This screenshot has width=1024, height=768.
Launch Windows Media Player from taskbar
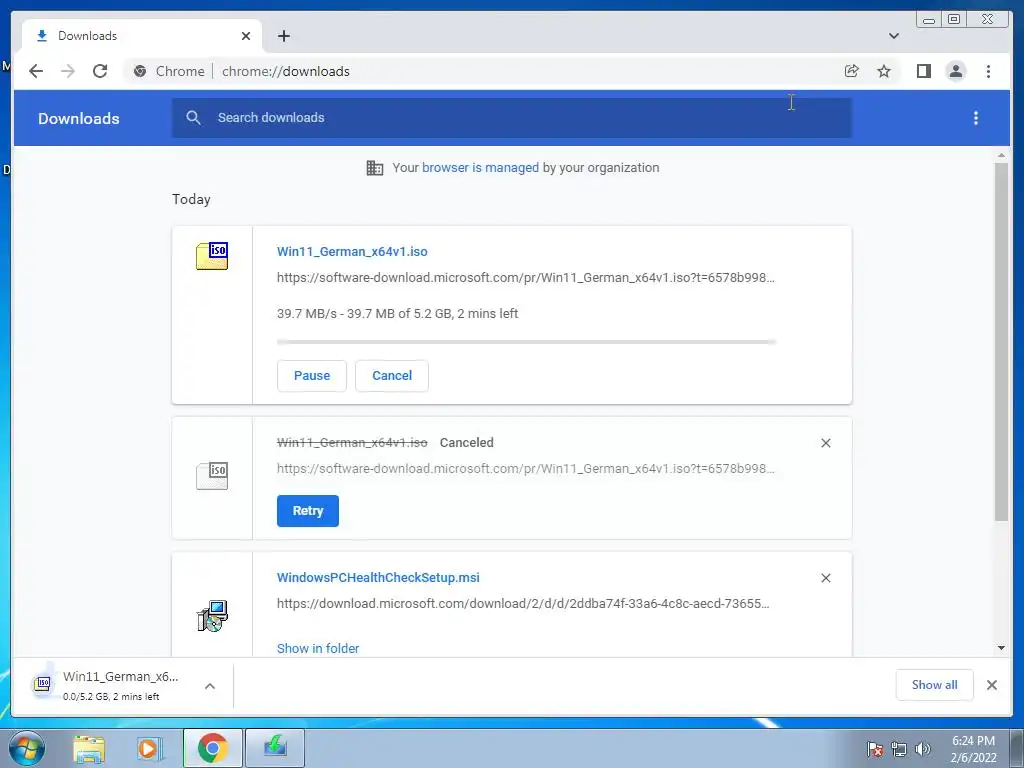coord(150,748)
